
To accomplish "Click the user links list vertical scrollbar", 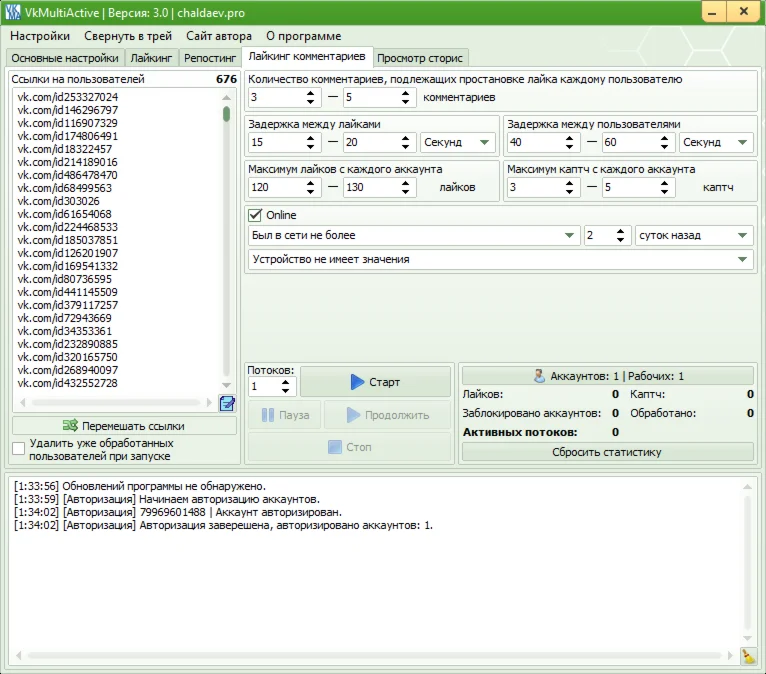I will pos(227,250).
